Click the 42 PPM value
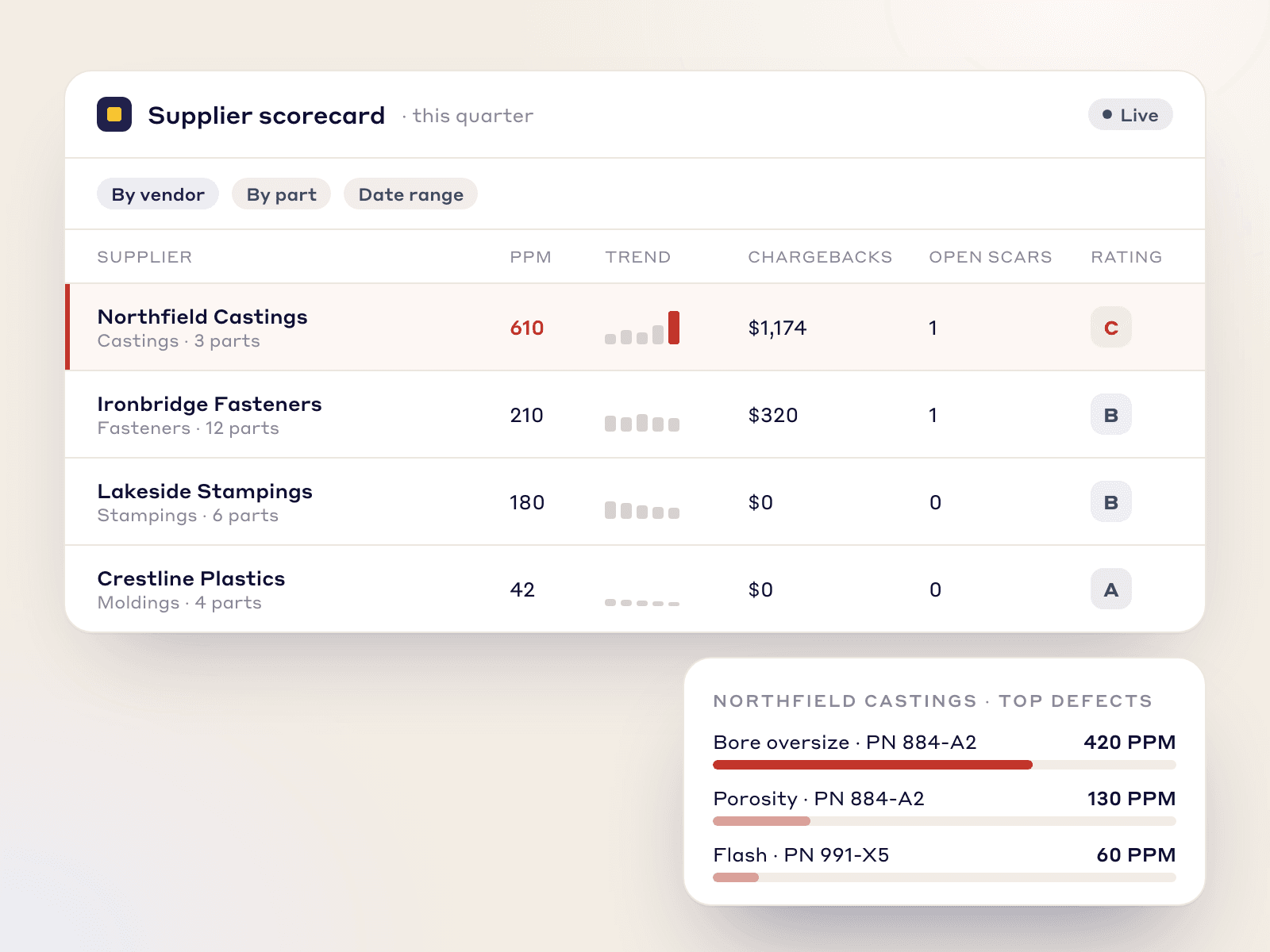 click(522, 589)
